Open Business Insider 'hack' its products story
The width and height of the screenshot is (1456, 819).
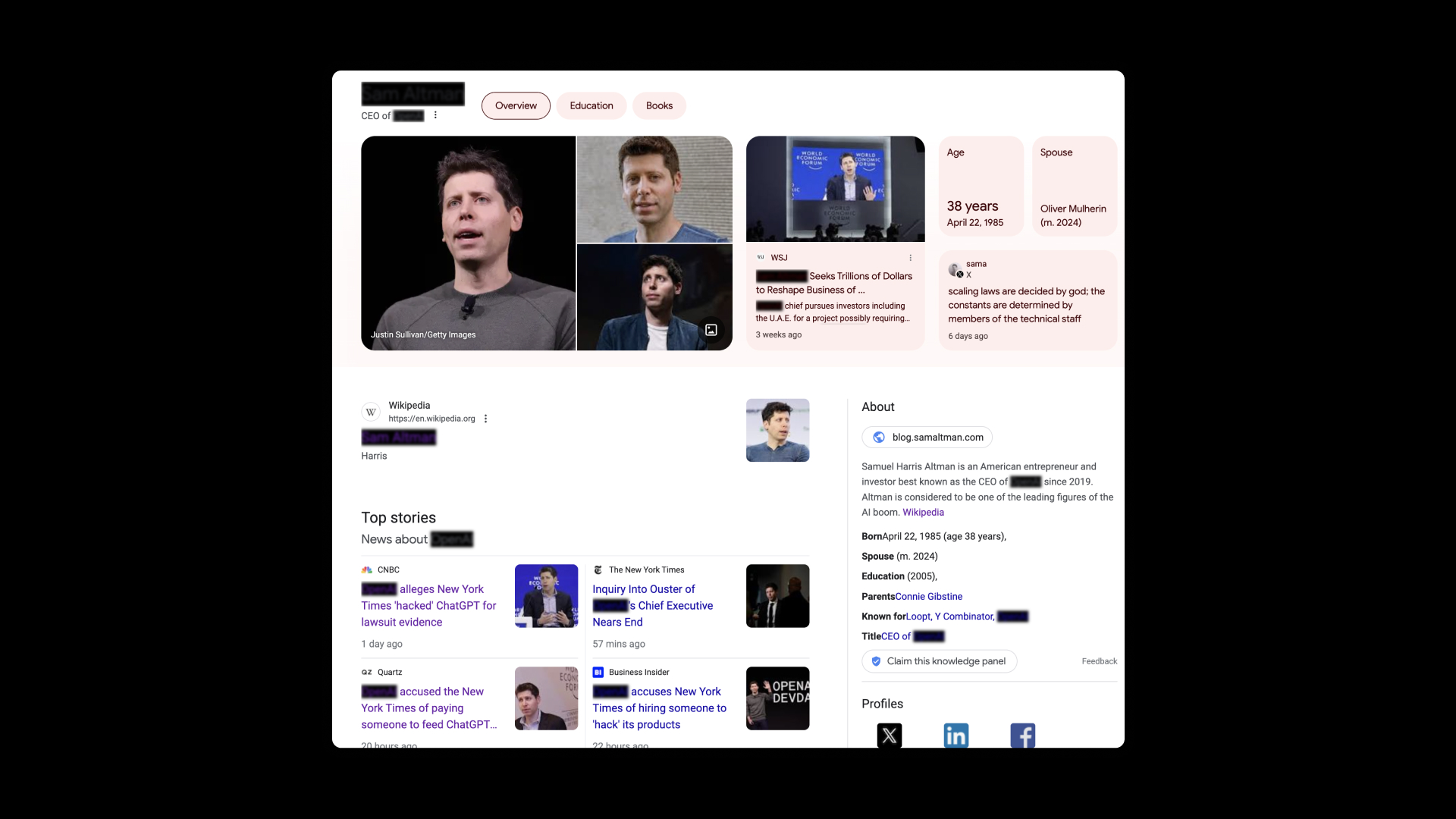pyautogui.click(x=660, y=708)
